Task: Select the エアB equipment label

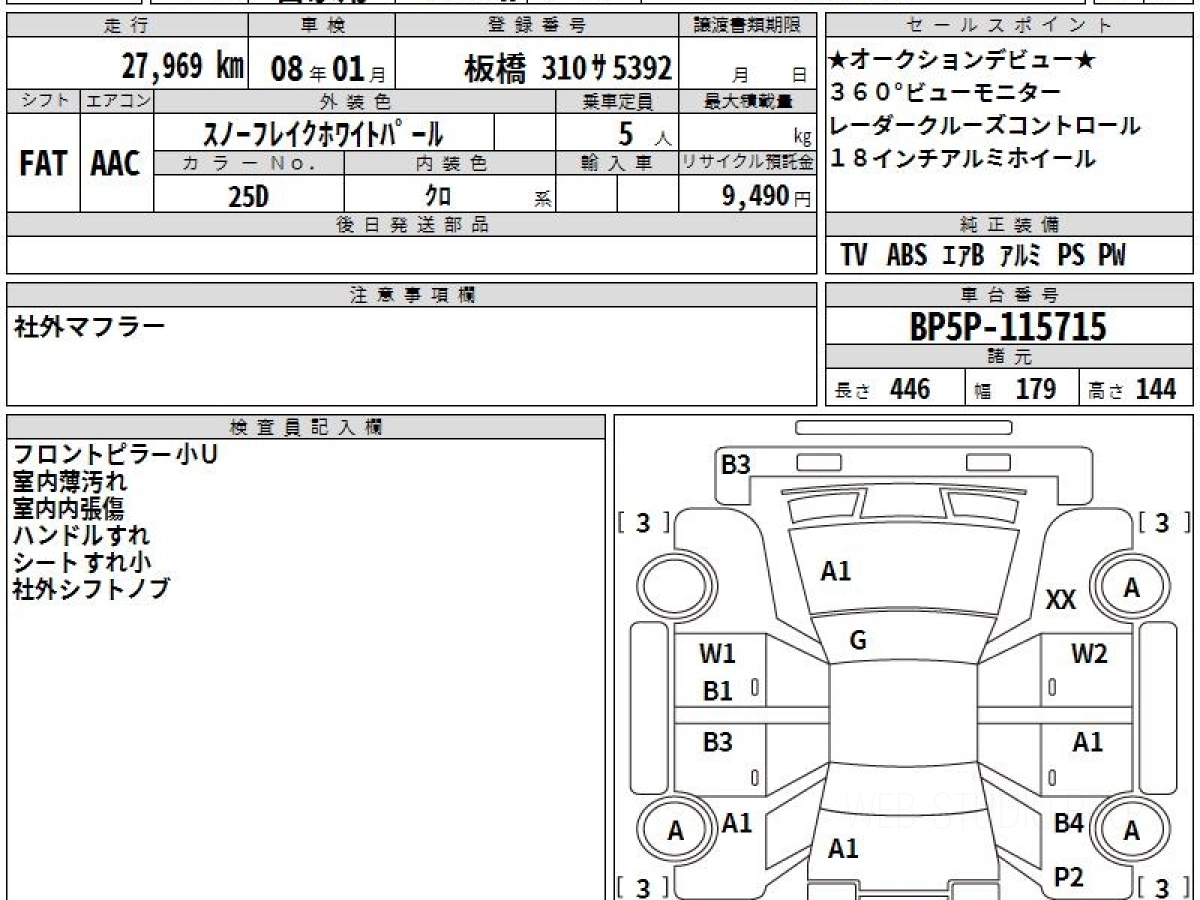Action: [963, 255]
